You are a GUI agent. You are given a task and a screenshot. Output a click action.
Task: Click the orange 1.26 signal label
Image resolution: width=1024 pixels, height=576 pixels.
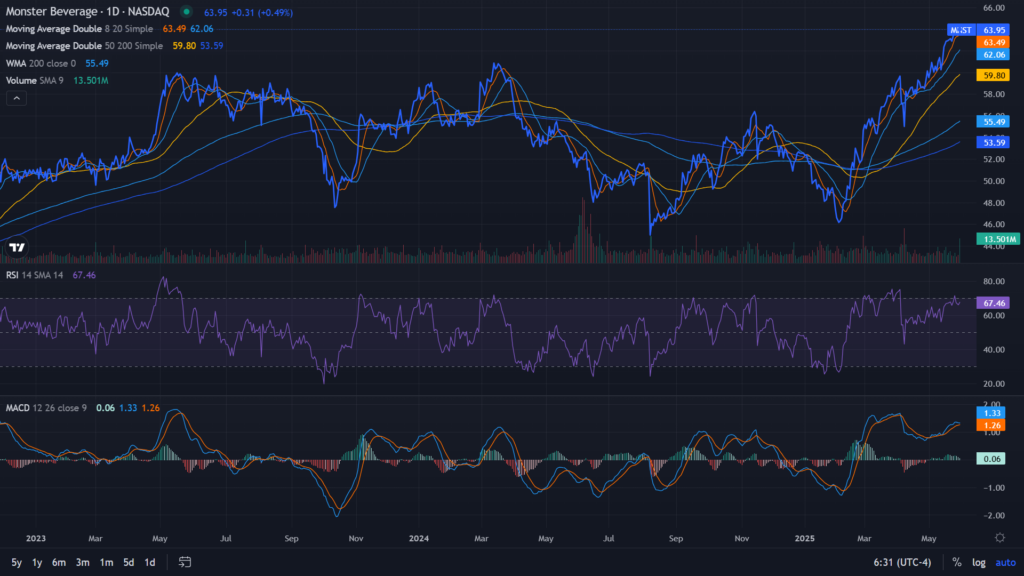[x=992, y=425]
